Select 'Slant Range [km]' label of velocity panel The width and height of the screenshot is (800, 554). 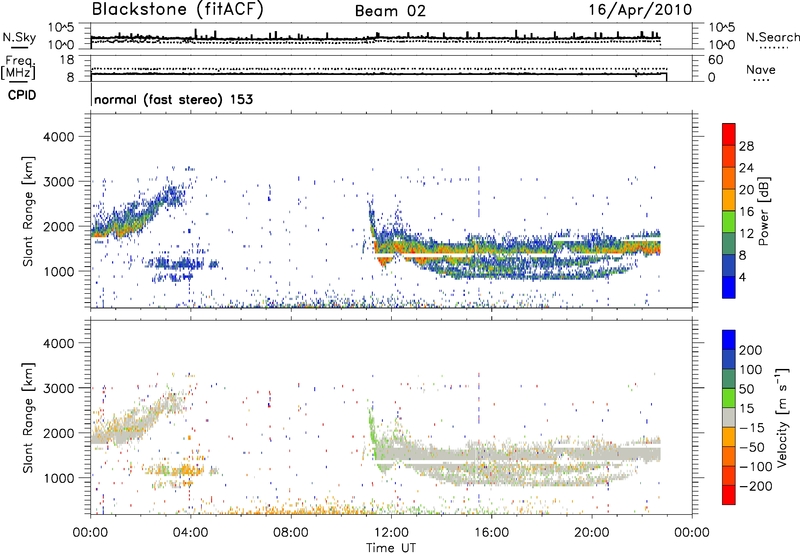coord(28,418)
